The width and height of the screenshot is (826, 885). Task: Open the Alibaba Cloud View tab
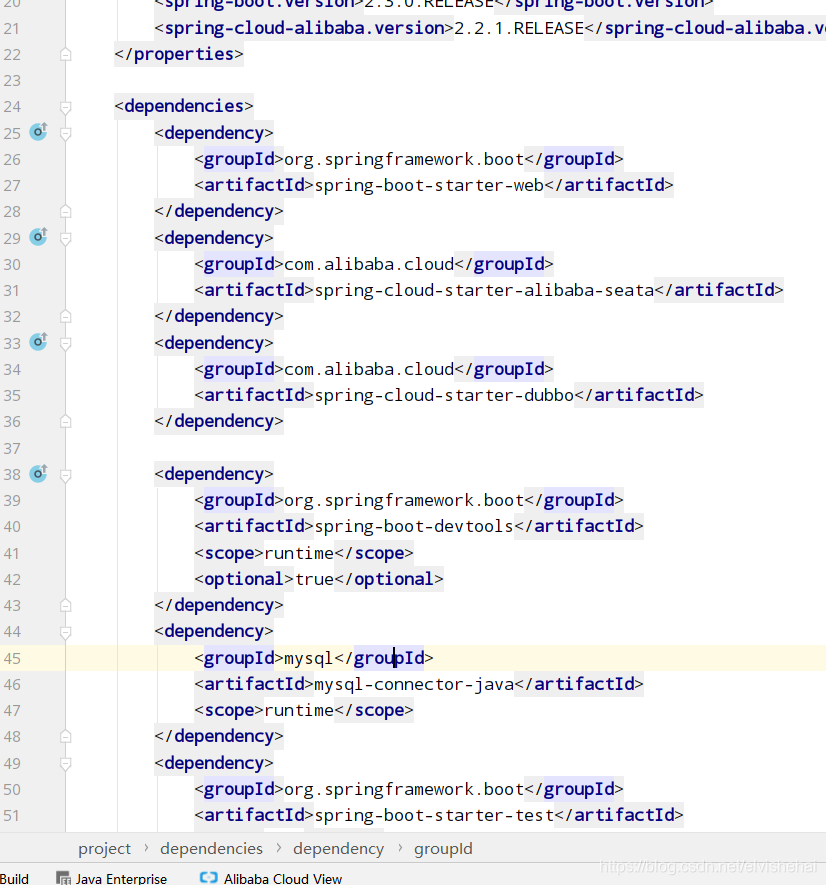pos(271,878)
